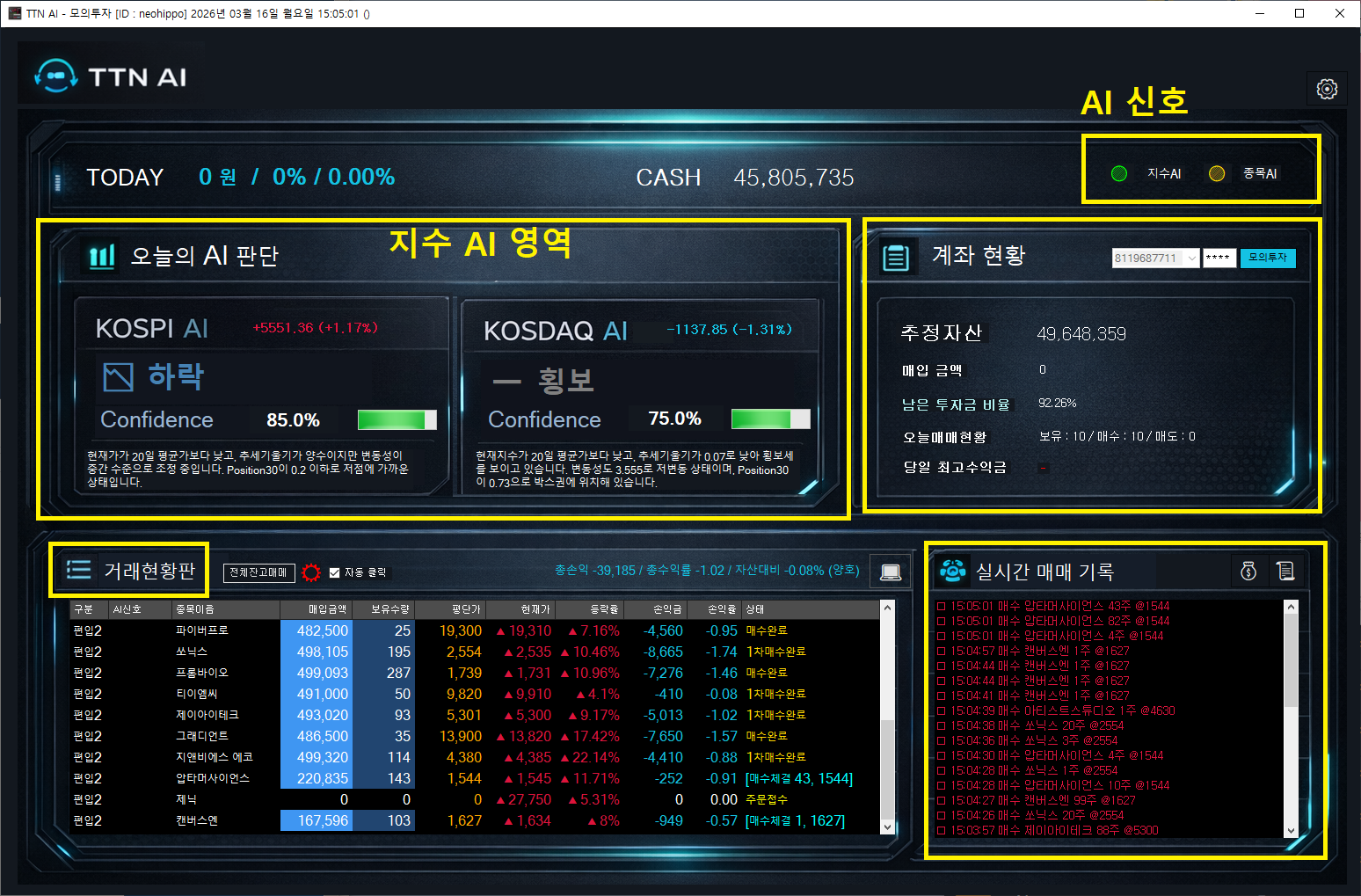Click the 계좌 현황 clipboard icon
The image size is (1361, 896).
pos(896,258)
